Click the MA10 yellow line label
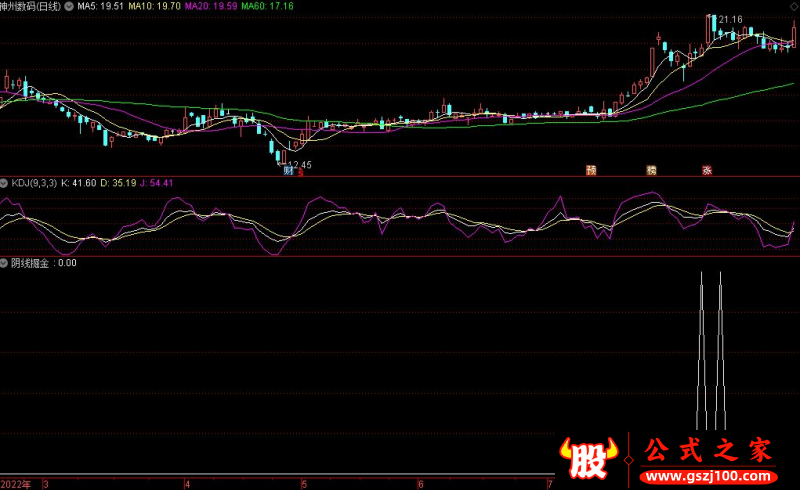The image size is (800, 490). (x=154, y=6)
